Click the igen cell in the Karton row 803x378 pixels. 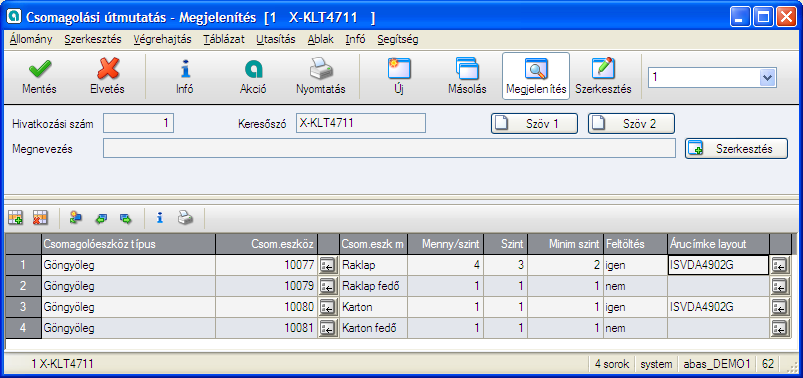pos(635,307)
